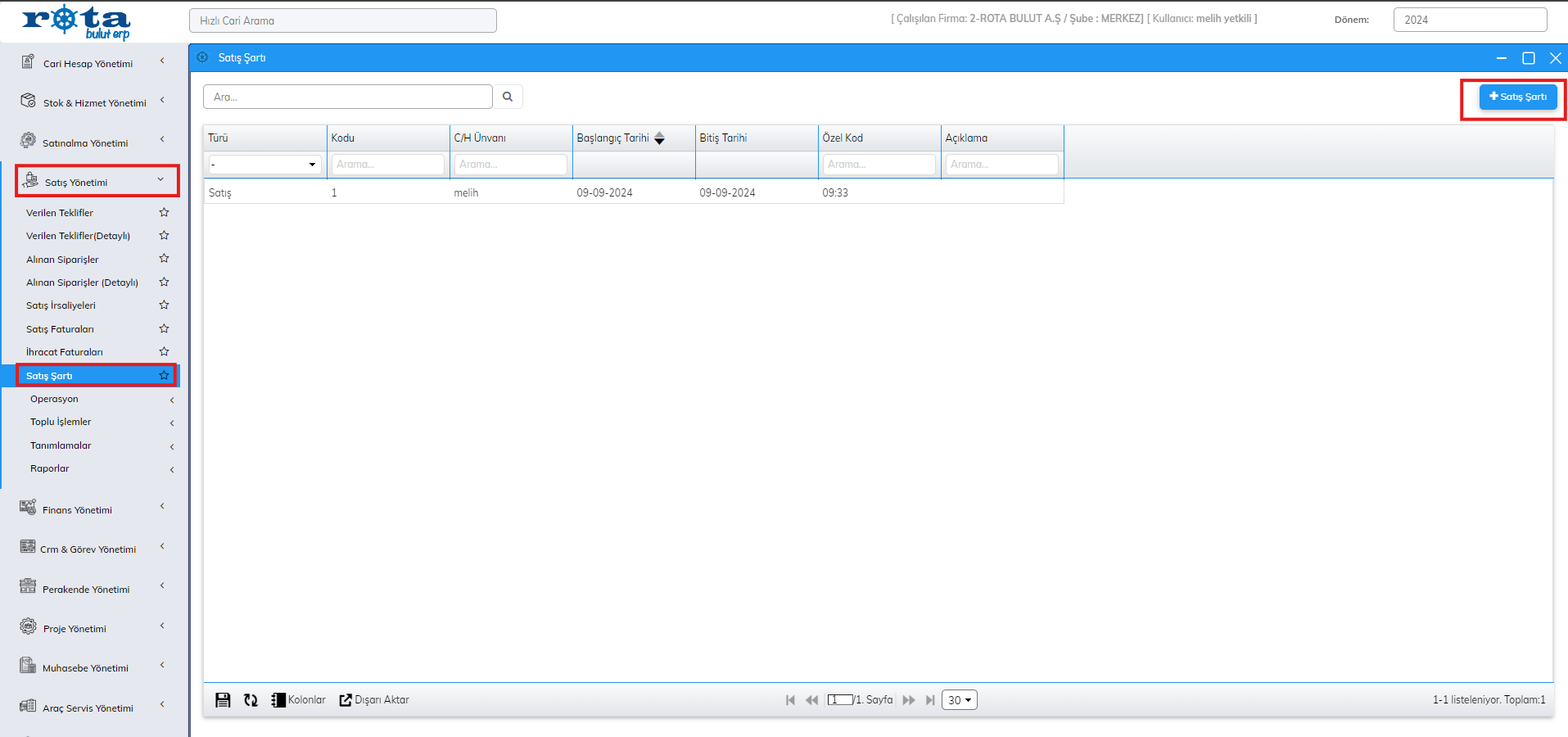Open Alınan Siparişler menu item
Viewport: 1568px width, 737px height.
[62, 260]
